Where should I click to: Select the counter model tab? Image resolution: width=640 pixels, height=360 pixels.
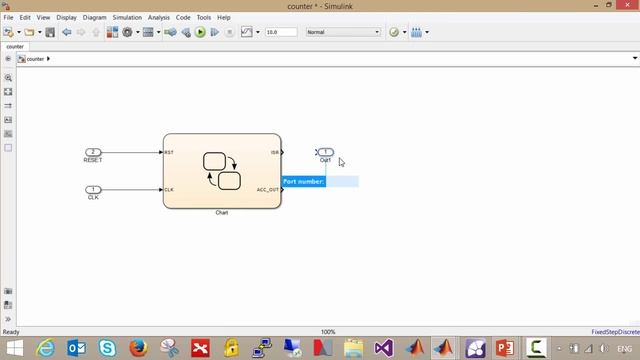point(15,47)
